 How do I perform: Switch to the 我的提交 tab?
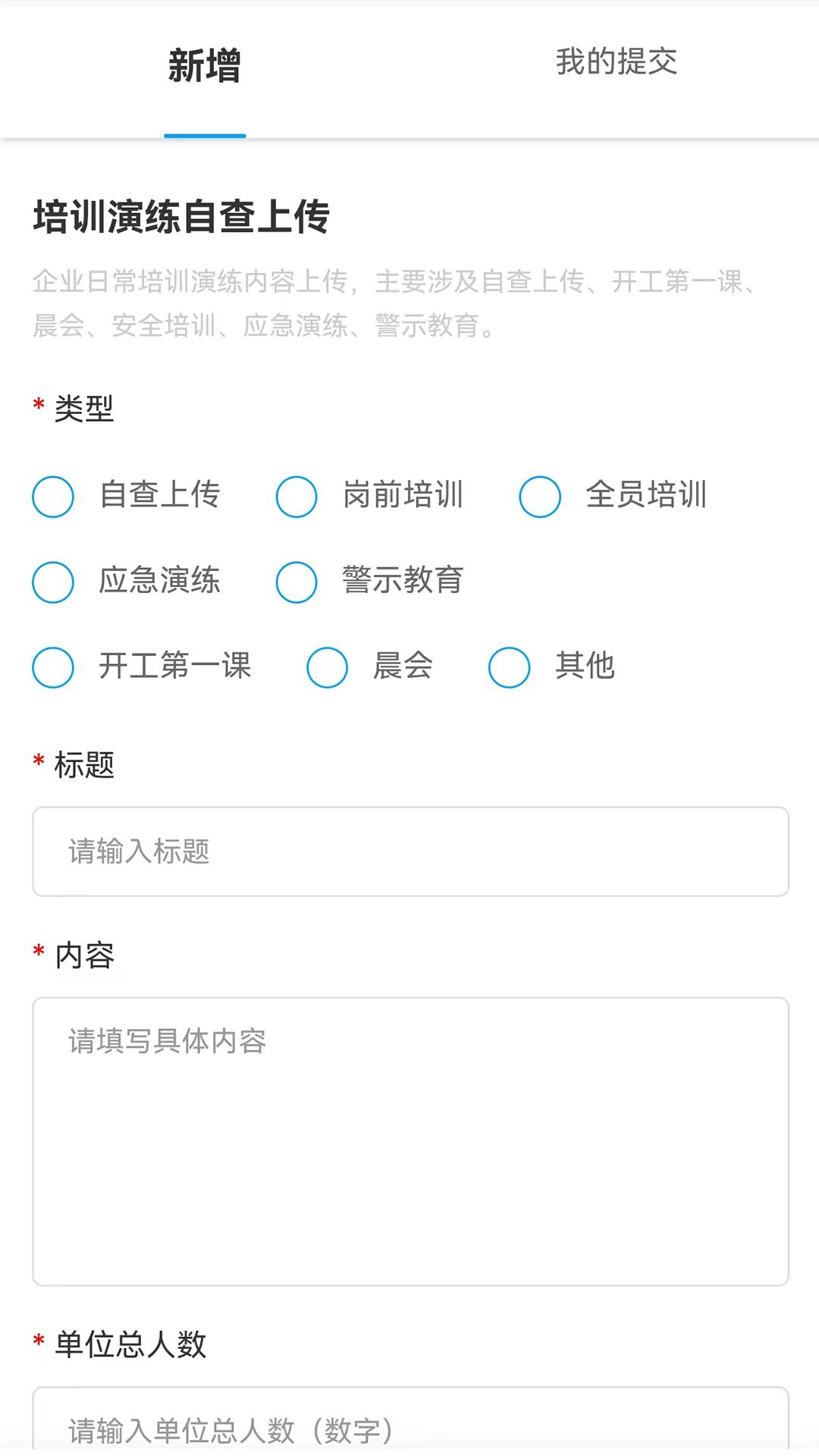(615, 63)
